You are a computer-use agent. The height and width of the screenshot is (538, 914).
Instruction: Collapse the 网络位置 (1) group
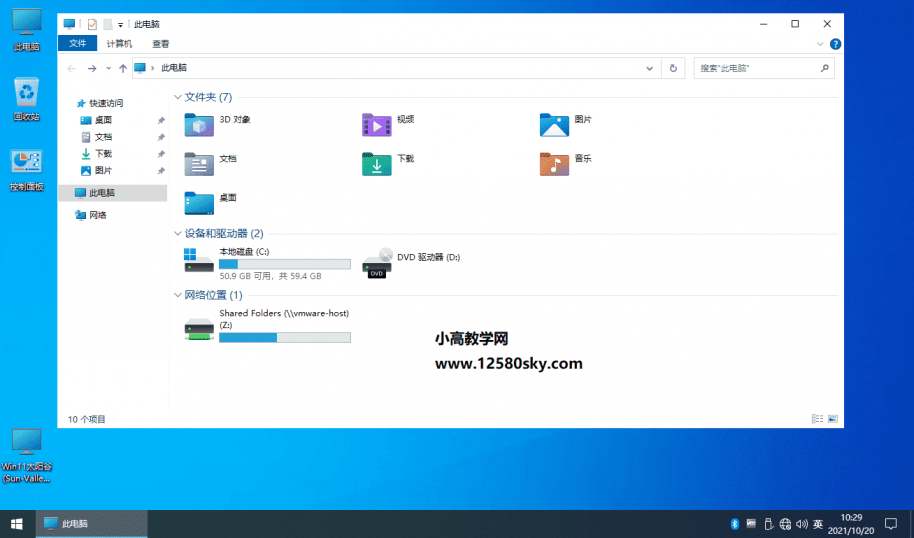tap(178, 296)
